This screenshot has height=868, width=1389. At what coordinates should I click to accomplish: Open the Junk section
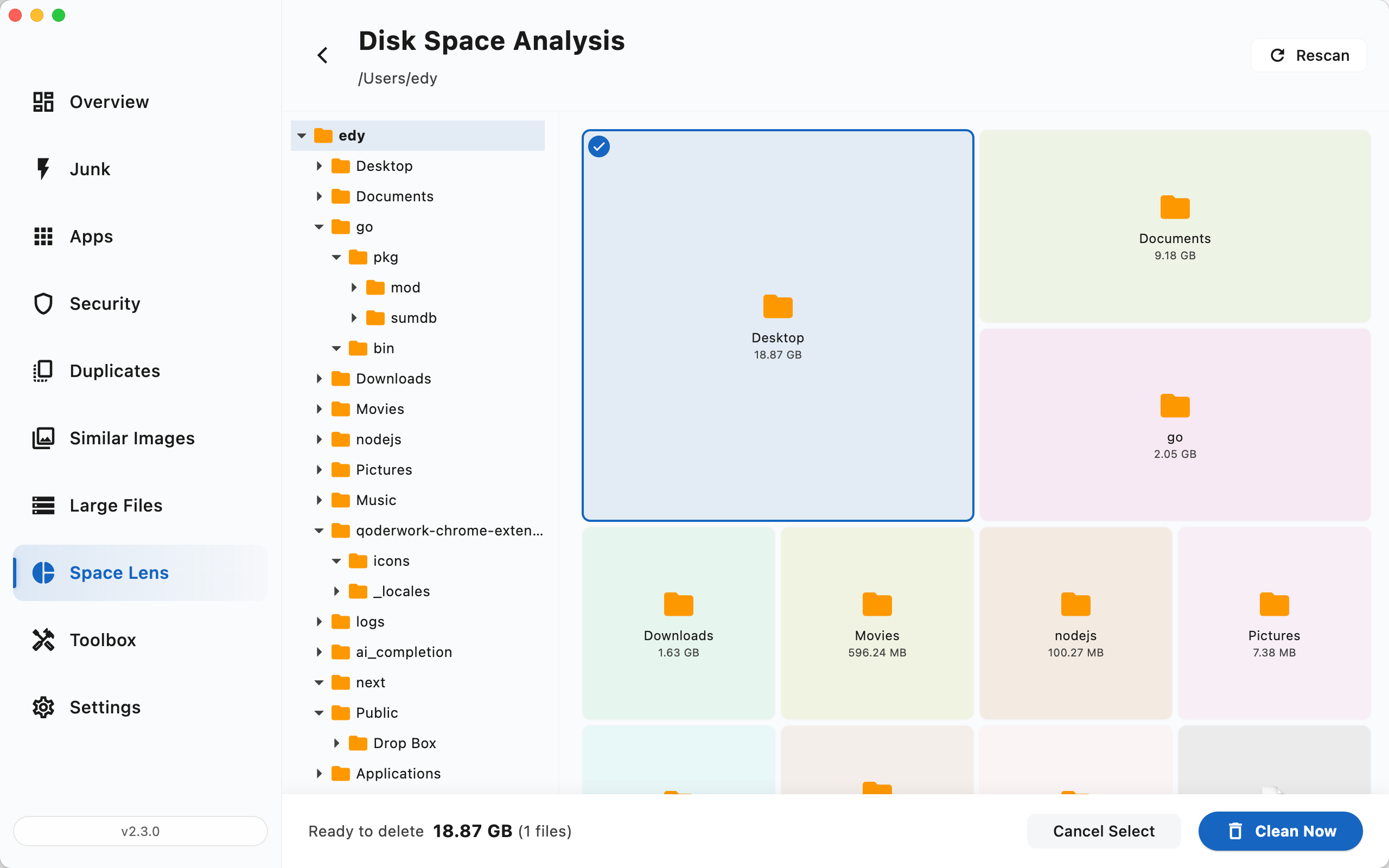click(x=140, y=169)
